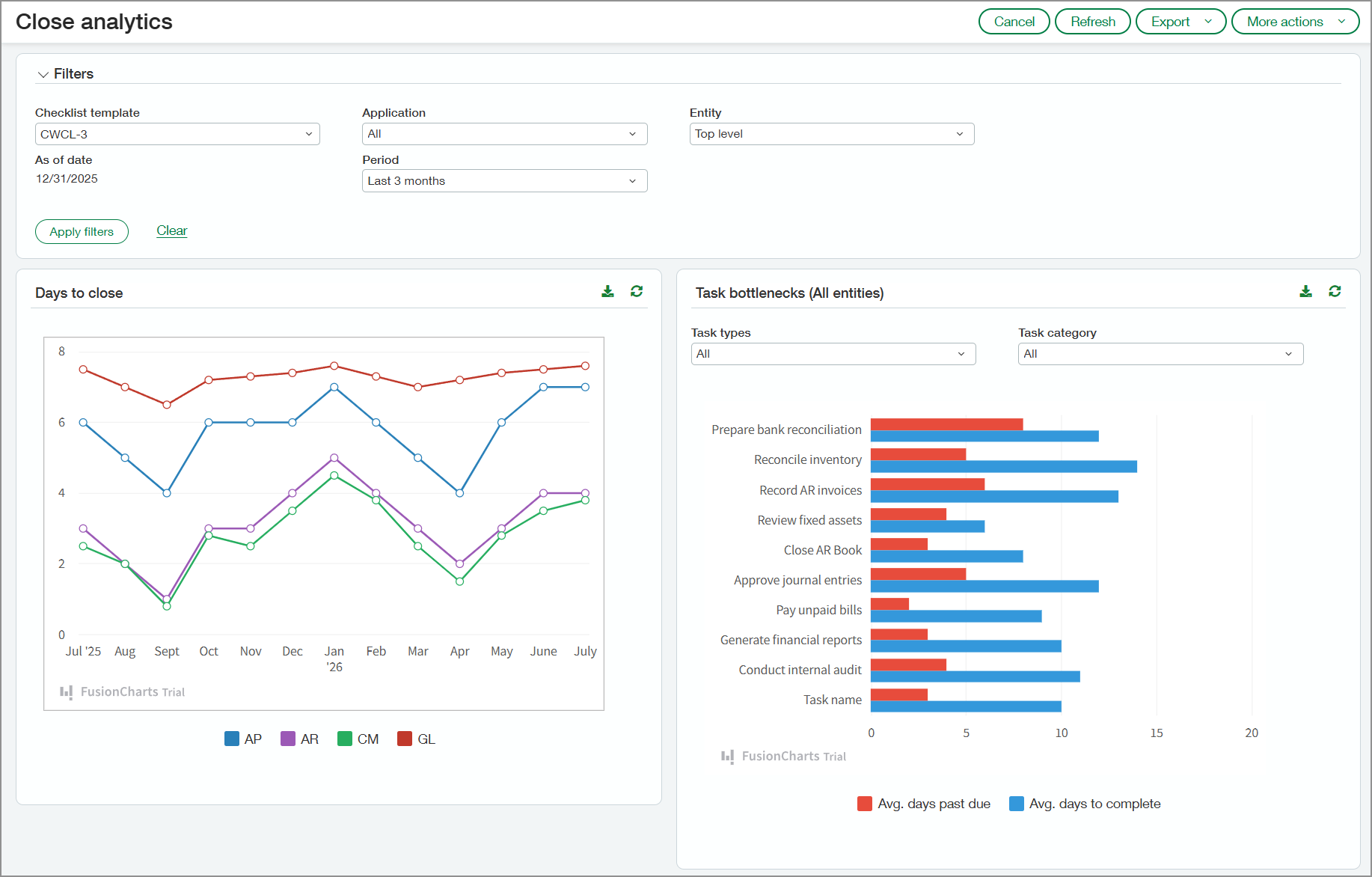Toggle the CM series in the chart legend

(x=344, y=739)
